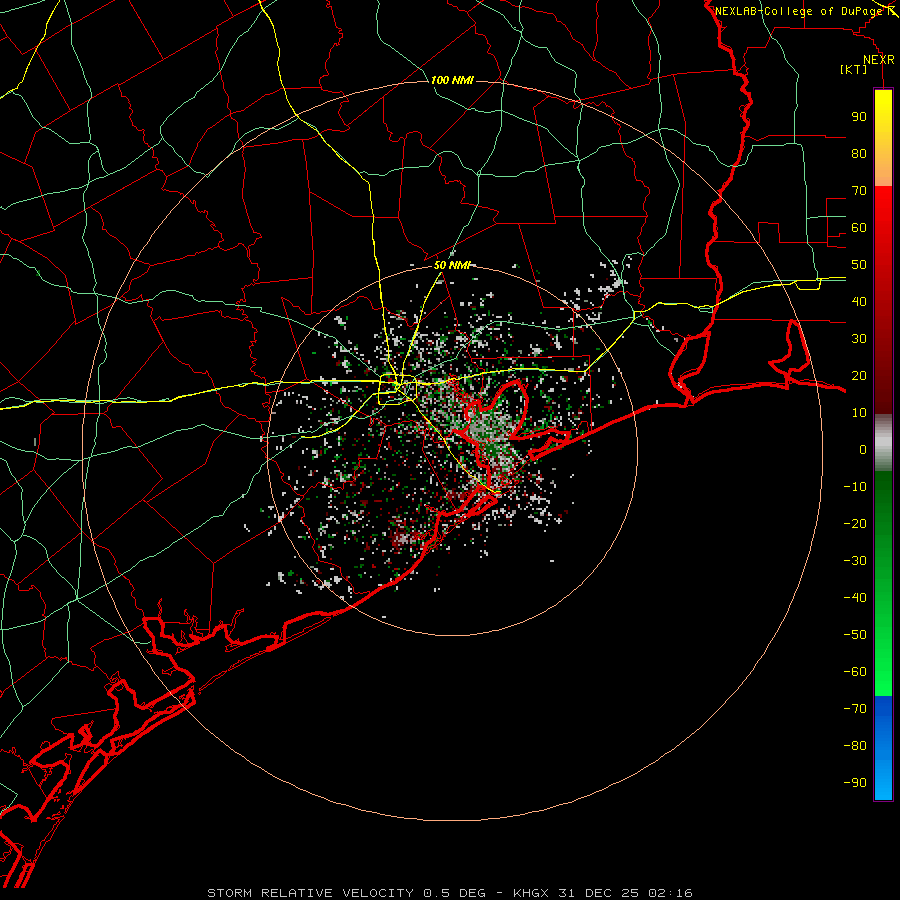Screen dimensions: 900x900
Task: Pick the "-30" value on the velocity scale
Action: coord(855,561)
